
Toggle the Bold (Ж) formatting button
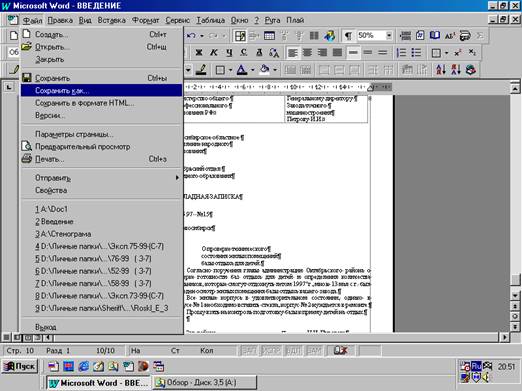(199, 53)
